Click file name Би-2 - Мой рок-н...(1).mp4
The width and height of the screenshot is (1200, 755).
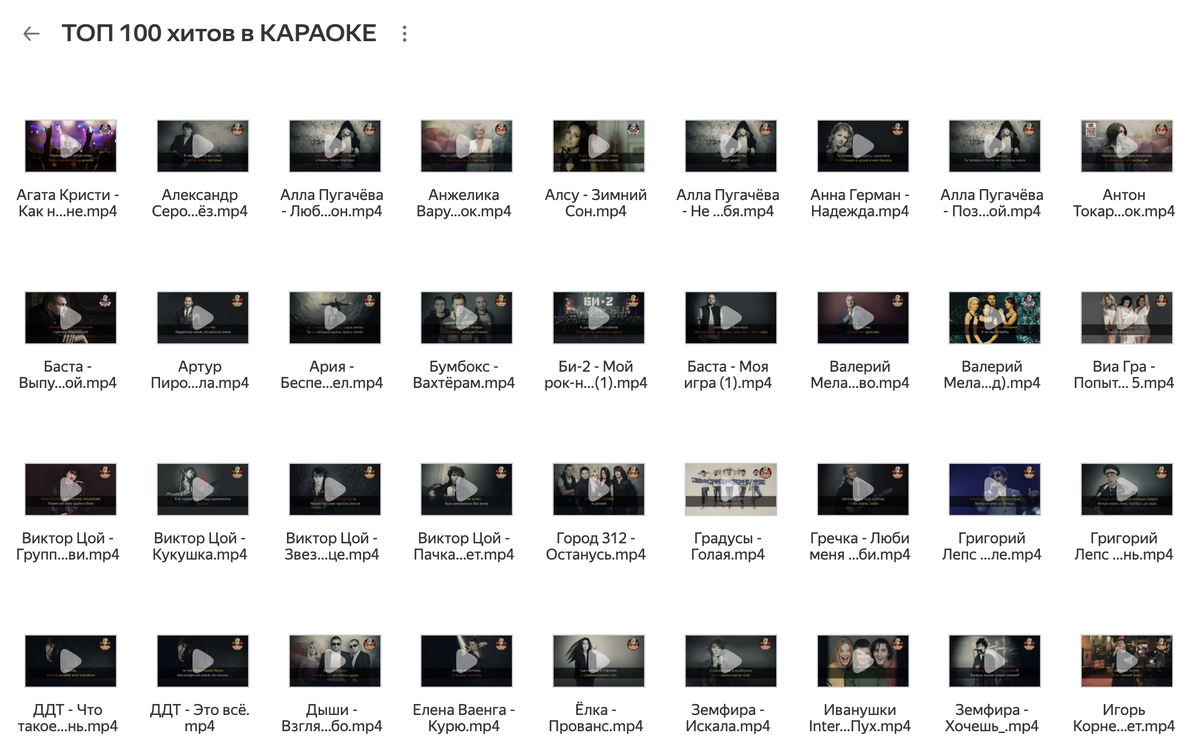tap(596, 375)
